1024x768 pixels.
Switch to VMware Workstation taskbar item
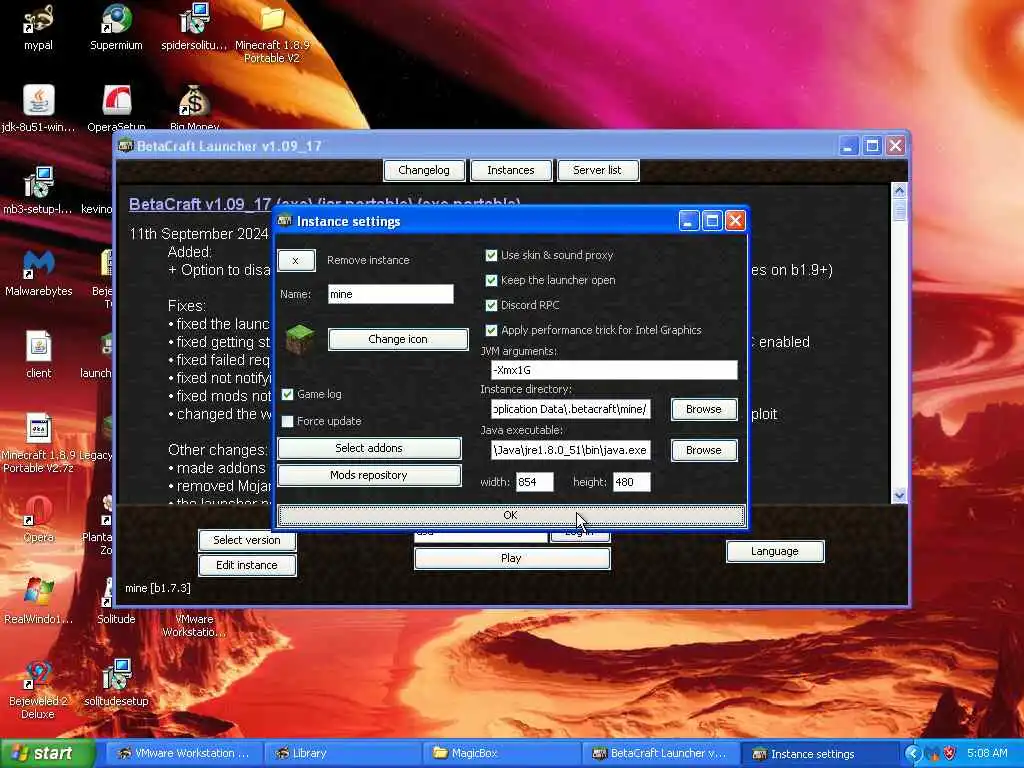[184, 753]
